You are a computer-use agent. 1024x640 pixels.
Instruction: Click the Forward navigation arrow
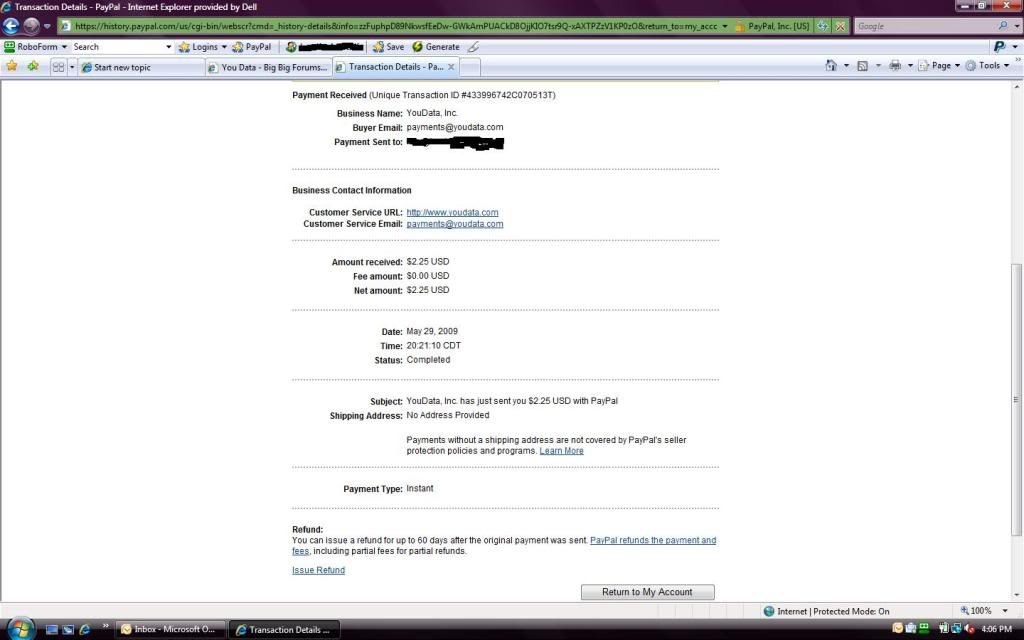click(31, 26)
